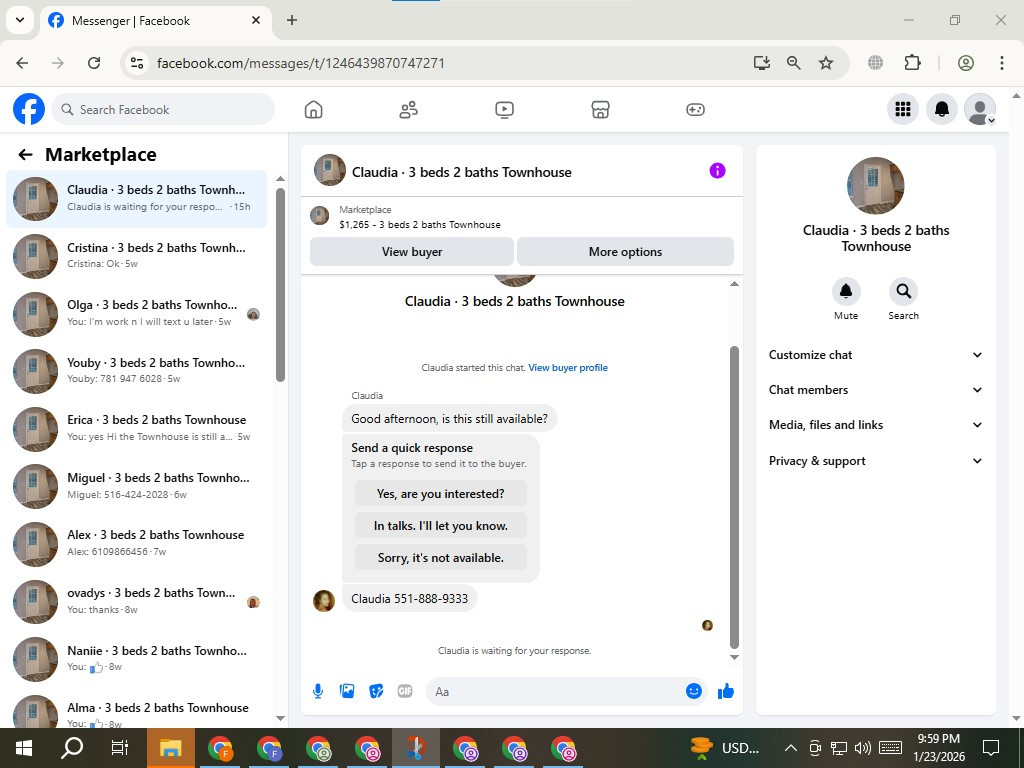Open the notifications bell in header
Image resolution: width=1024 pixels, height=768 pixels.
point(942,109)
